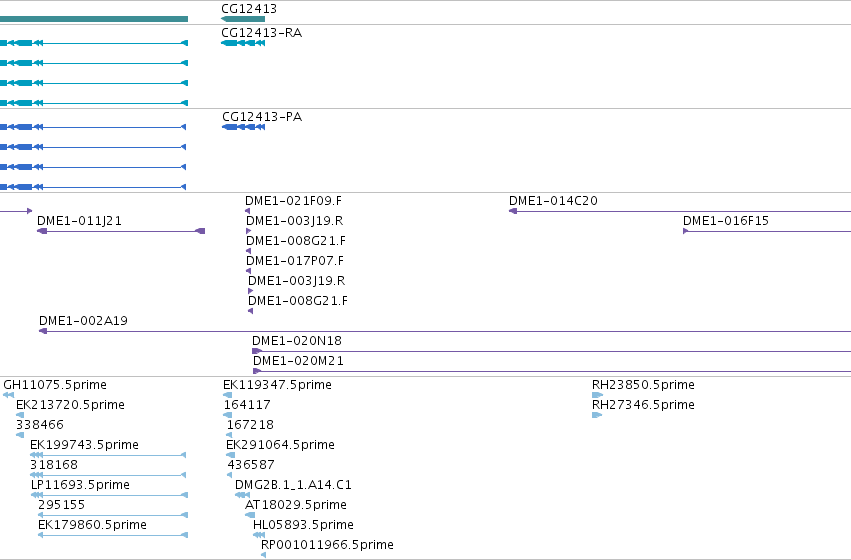Click the RH27346.5prime EST arrow glyph

[597, 415]
